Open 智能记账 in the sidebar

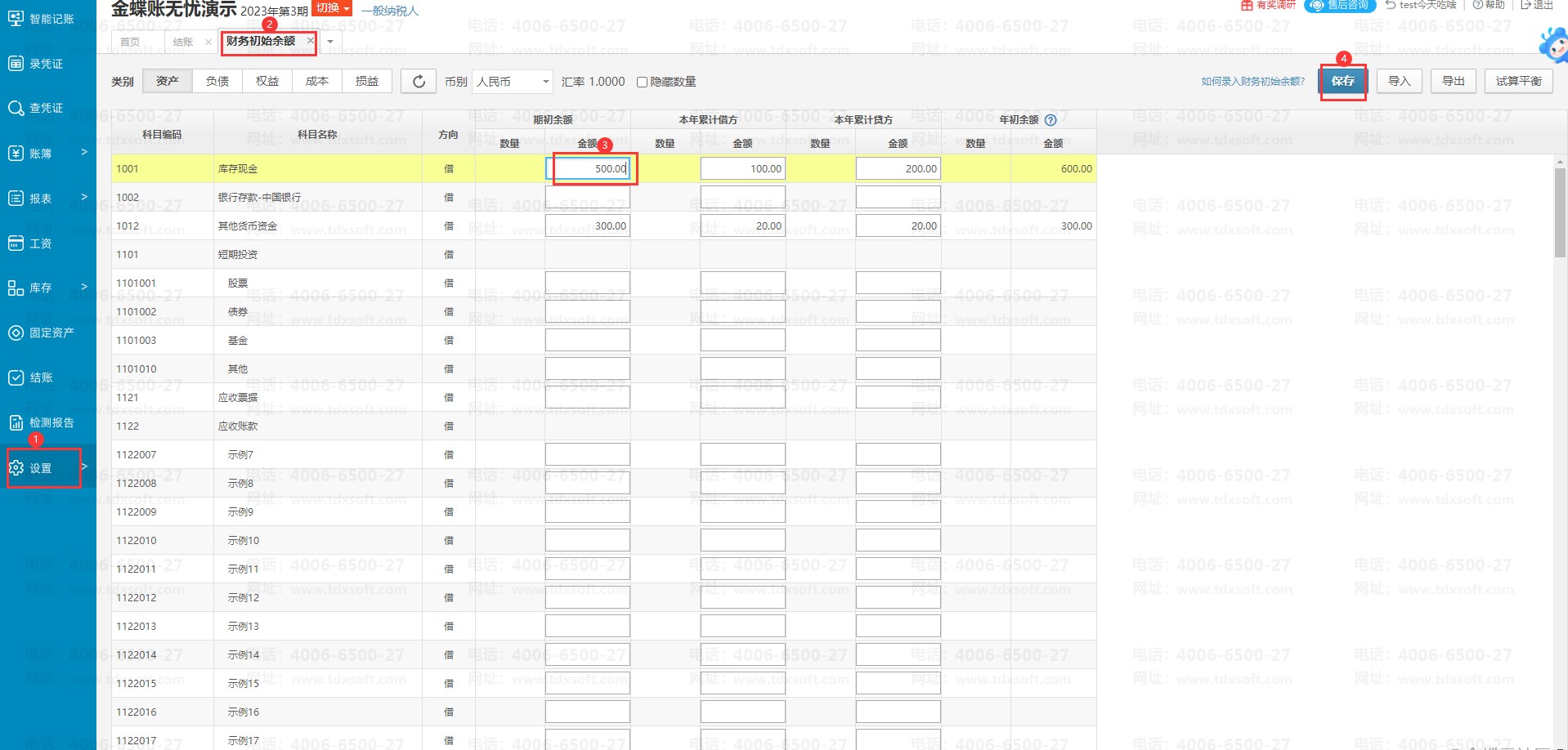click(43, 19)
